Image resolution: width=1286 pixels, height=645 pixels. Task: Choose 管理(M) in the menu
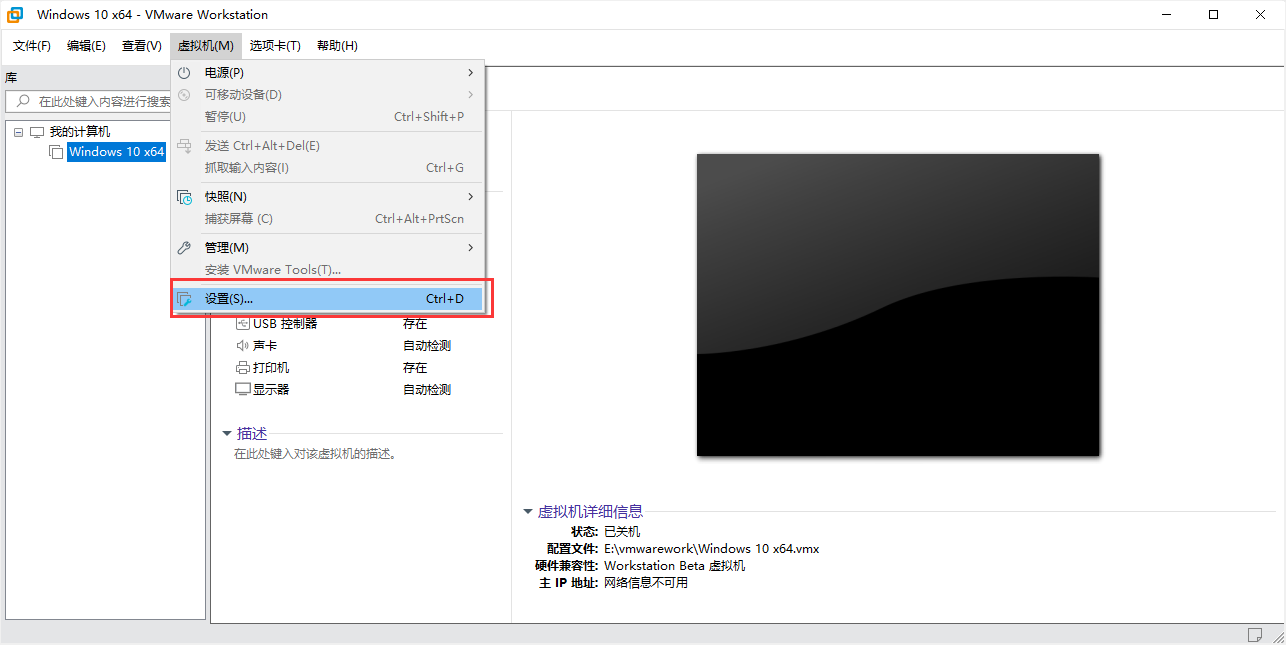(x=329, y=248)
